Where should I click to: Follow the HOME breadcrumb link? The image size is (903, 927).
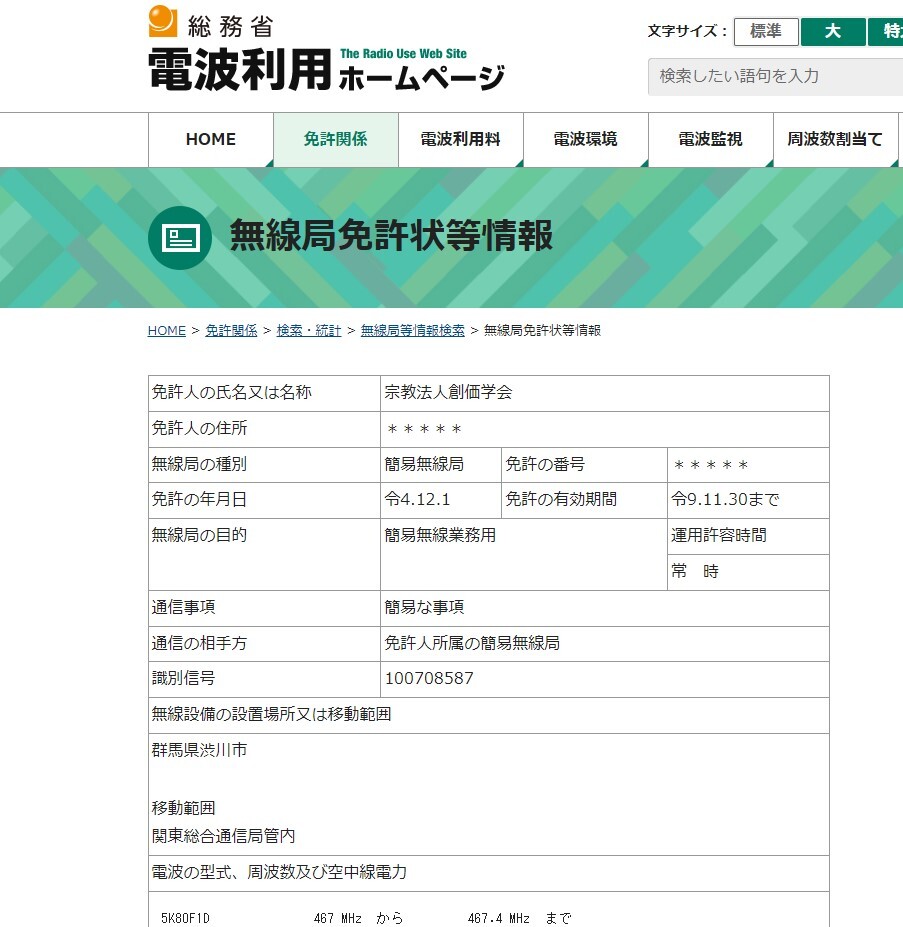pyautogui.click(x=167, y=330)
